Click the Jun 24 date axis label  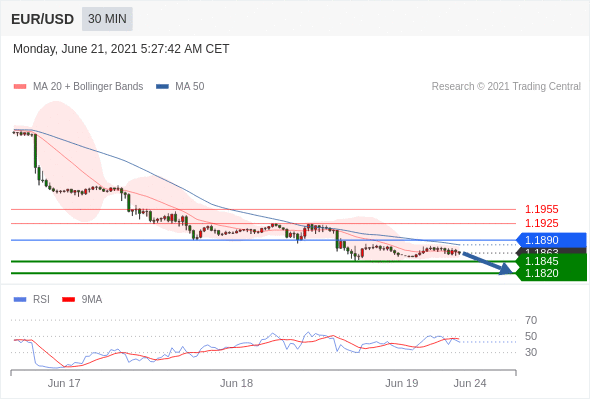[470, 383]
